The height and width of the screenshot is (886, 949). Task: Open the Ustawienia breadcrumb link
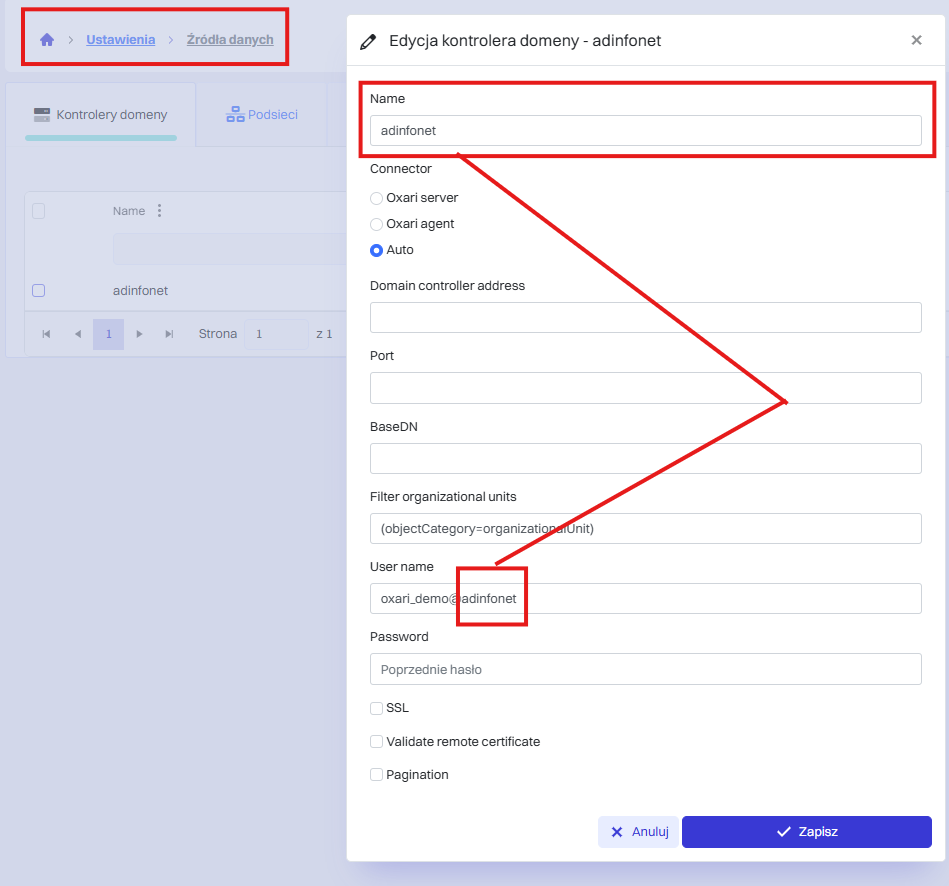coord(120,40)
